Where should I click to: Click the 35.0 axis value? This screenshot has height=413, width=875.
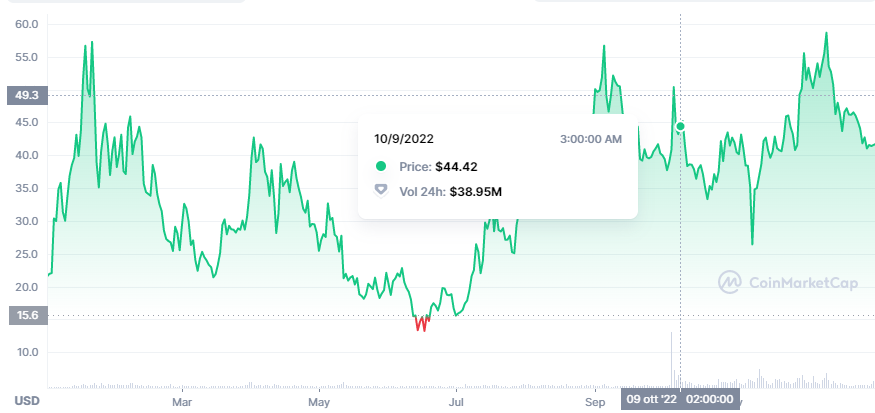pos(27,188)
